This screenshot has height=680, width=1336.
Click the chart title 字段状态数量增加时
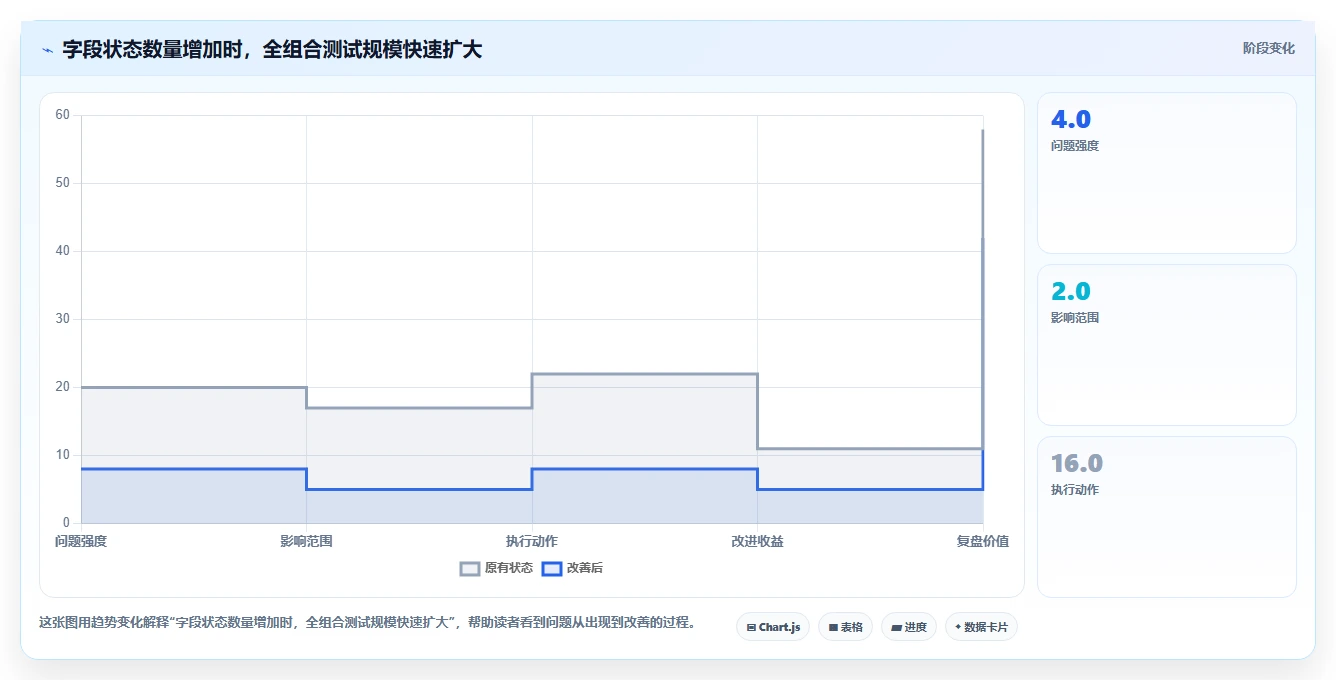pyautogui.click(x=272, y=49)
